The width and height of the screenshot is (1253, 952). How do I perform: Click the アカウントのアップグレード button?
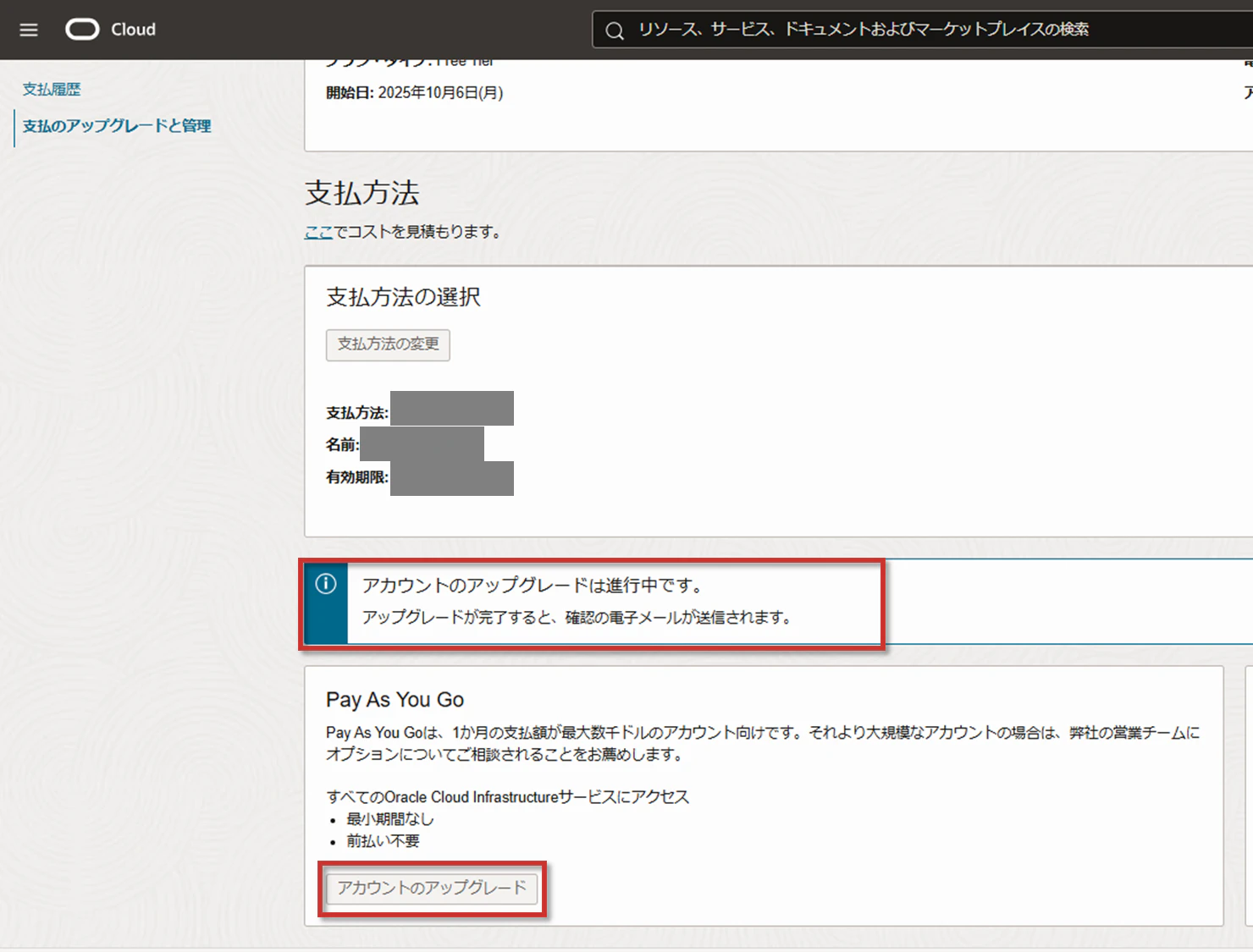pos(432,888)
